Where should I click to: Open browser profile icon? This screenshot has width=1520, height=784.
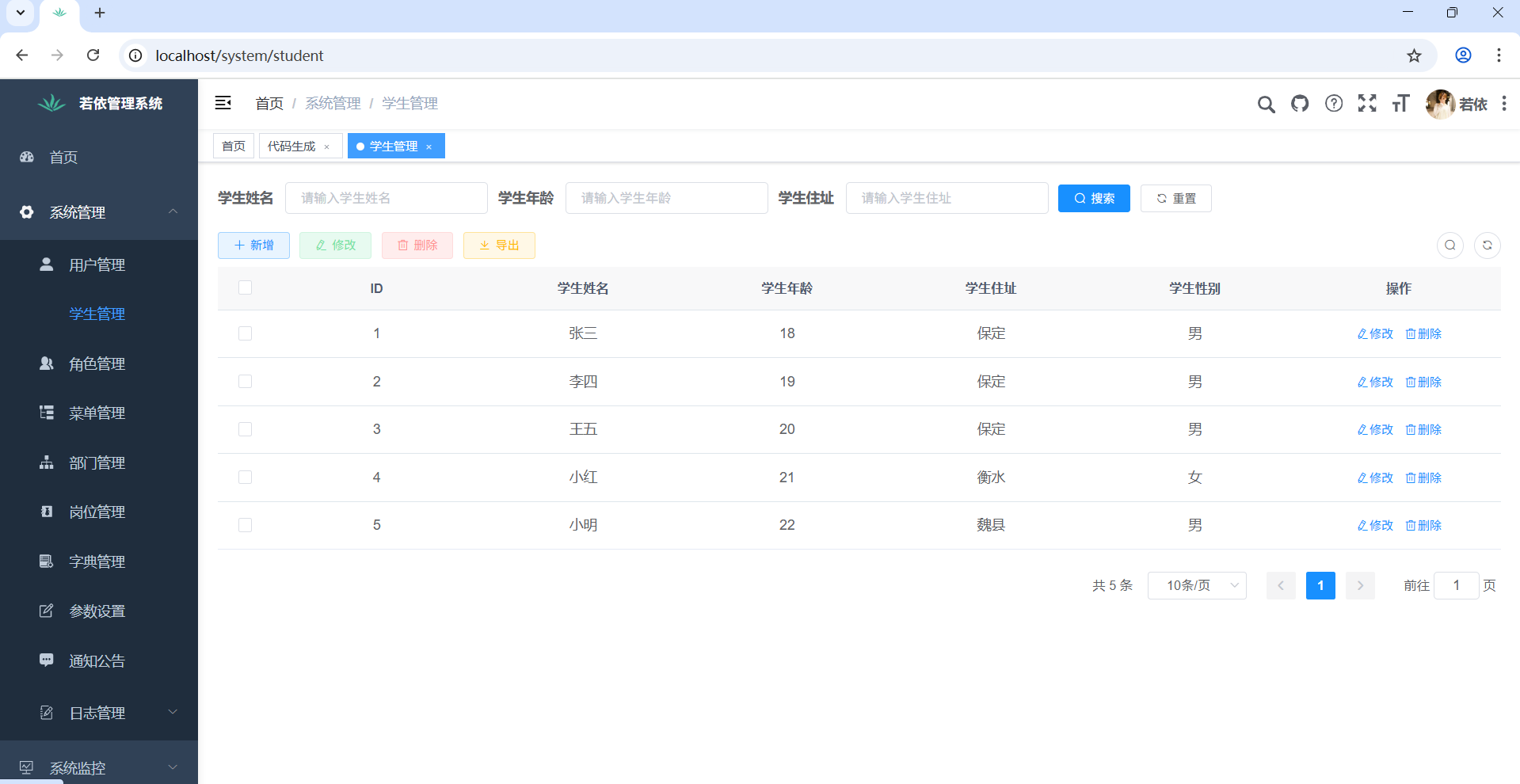[x=1463, y=55]
